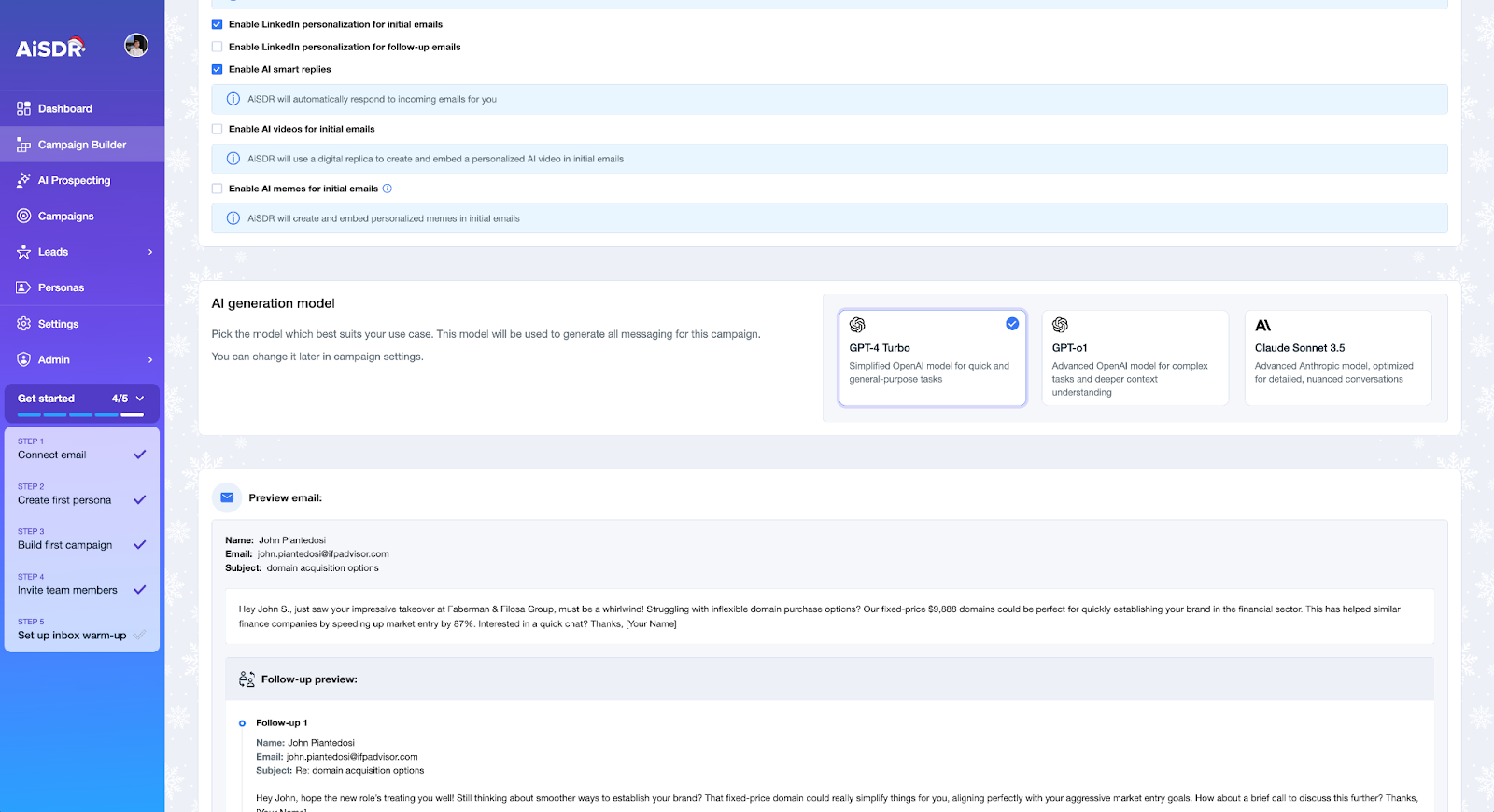
Task: Click the Follow-up preview people icon
Action: [x=247, y=679]
